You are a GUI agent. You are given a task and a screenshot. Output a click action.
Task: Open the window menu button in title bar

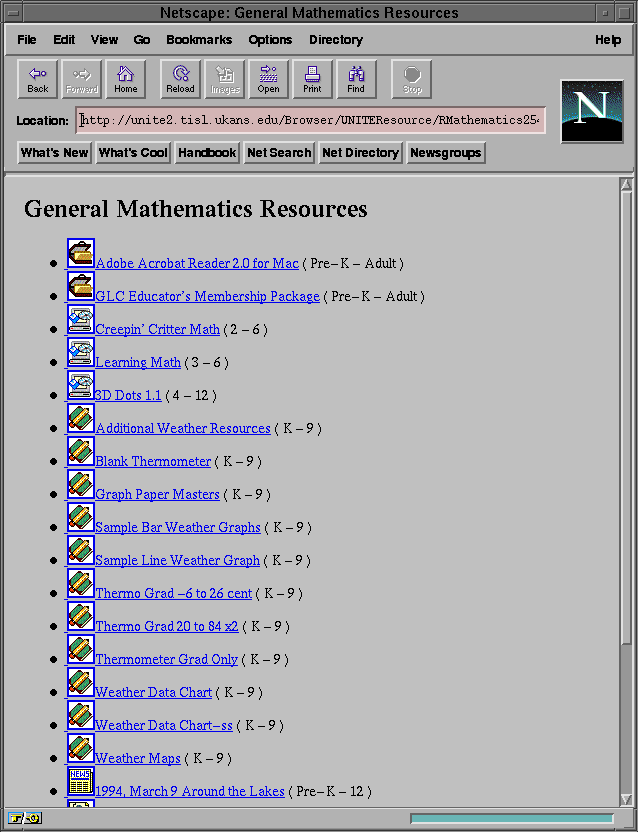pos(13,13)
